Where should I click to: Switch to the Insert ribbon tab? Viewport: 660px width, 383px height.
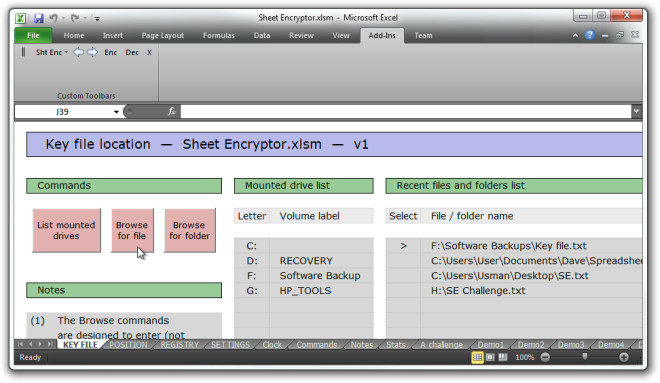[113, 35]
